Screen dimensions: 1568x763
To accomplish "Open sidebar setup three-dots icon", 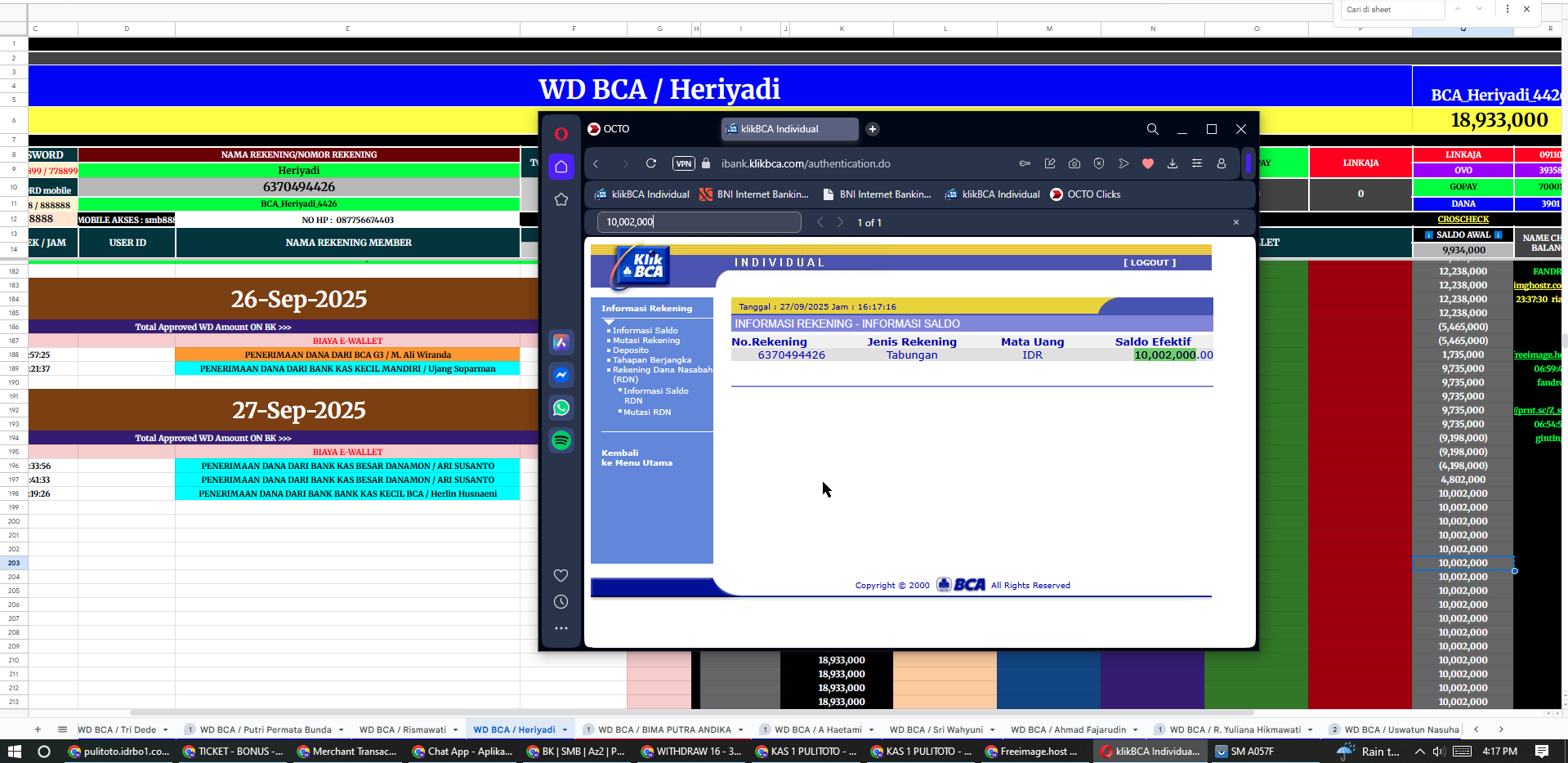I will click(x=561, y=628).
